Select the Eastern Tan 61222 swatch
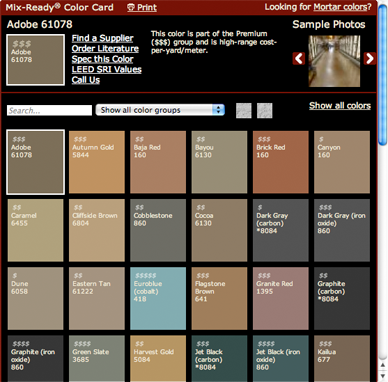The image size is (388, 382). point(97,299)
